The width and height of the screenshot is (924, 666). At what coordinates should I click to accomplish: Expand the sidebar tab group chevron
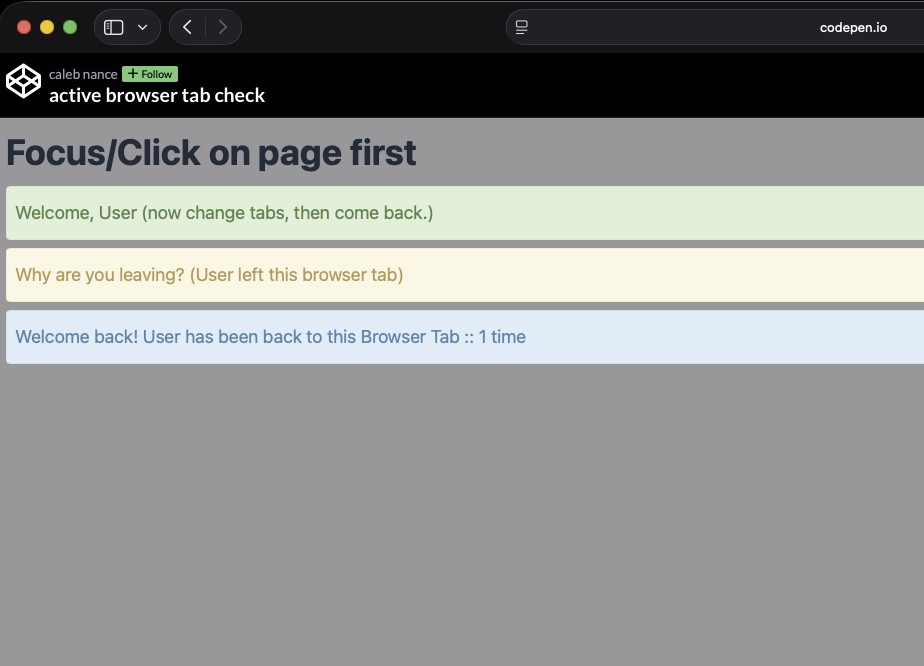(x=143, y=27)
